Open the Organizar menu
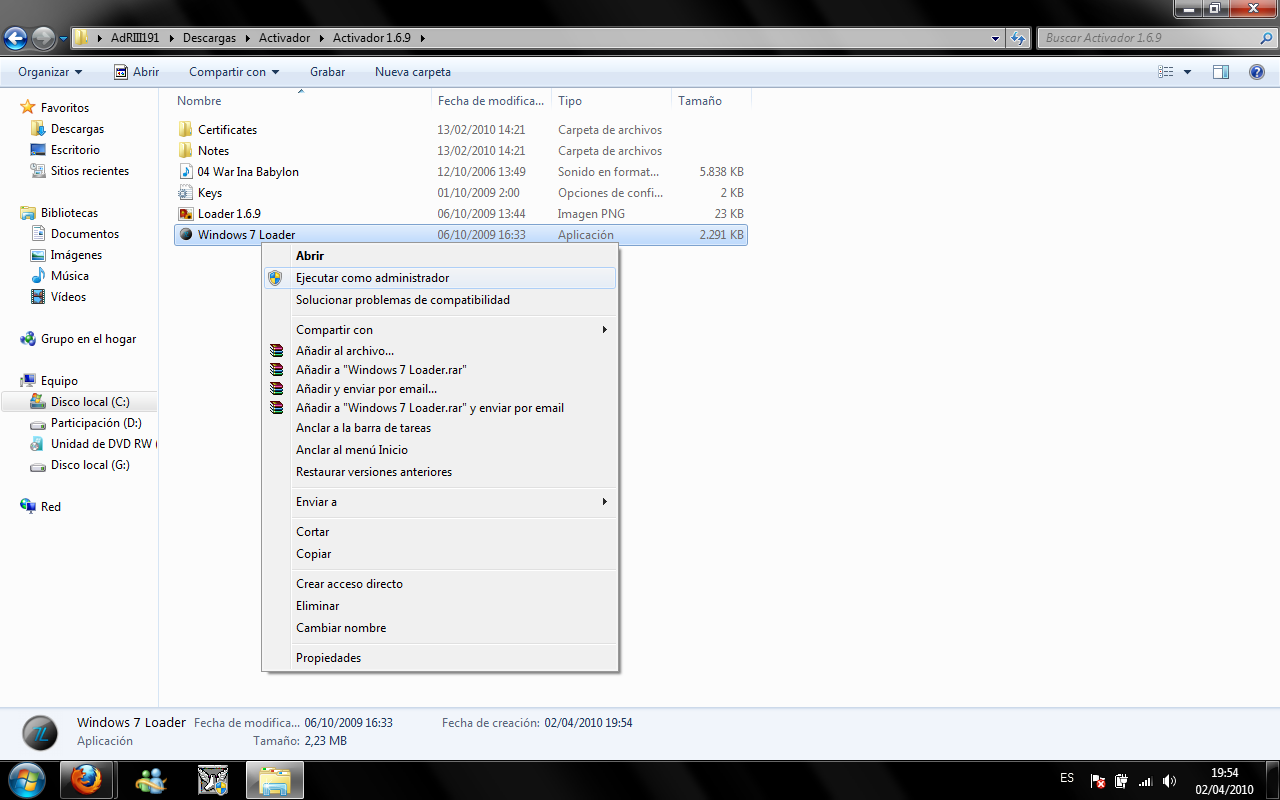 coord(50,72)
